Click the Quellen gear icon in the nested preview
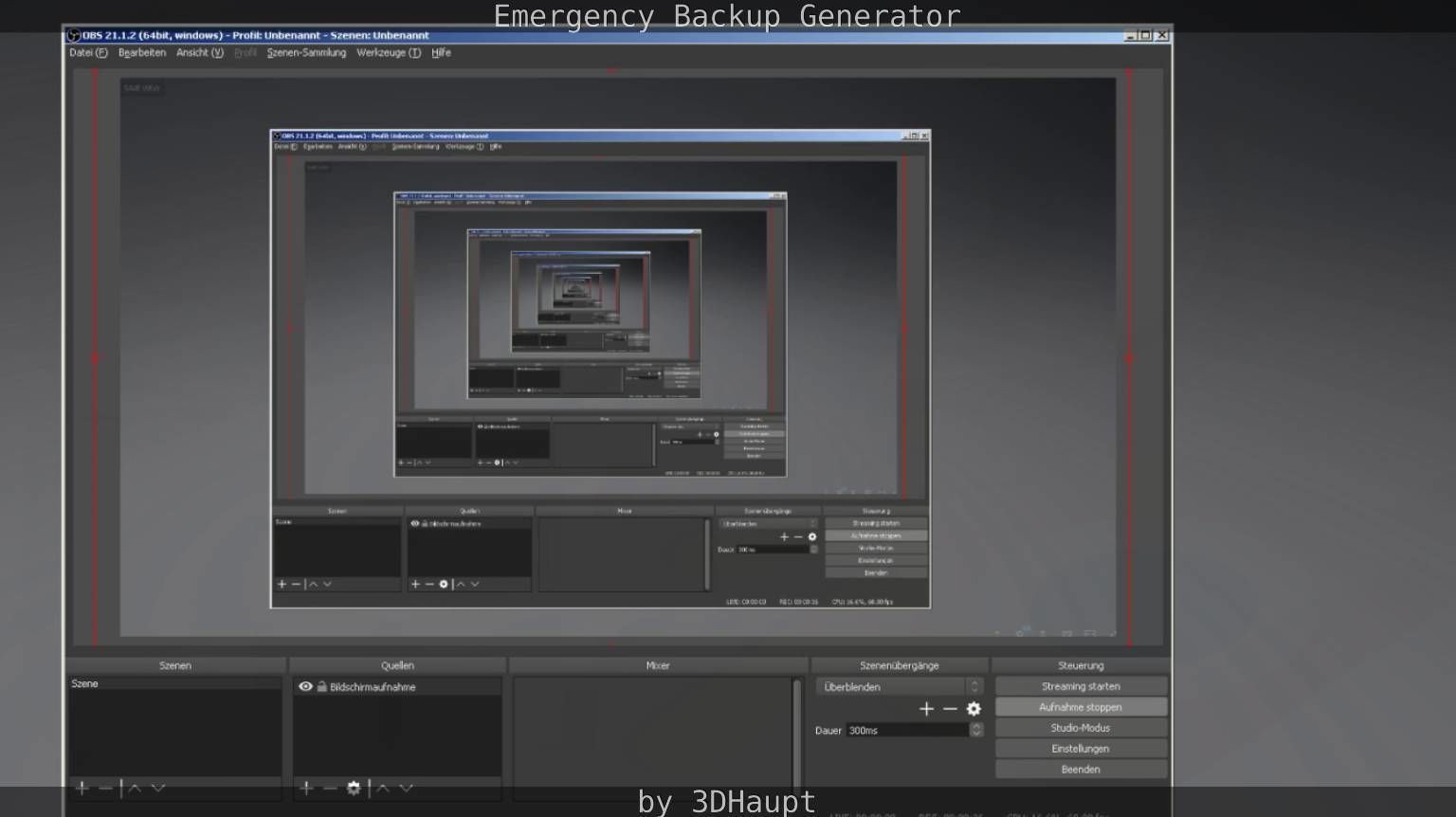Screen dimensions: 1456x817 click(443, 584)
